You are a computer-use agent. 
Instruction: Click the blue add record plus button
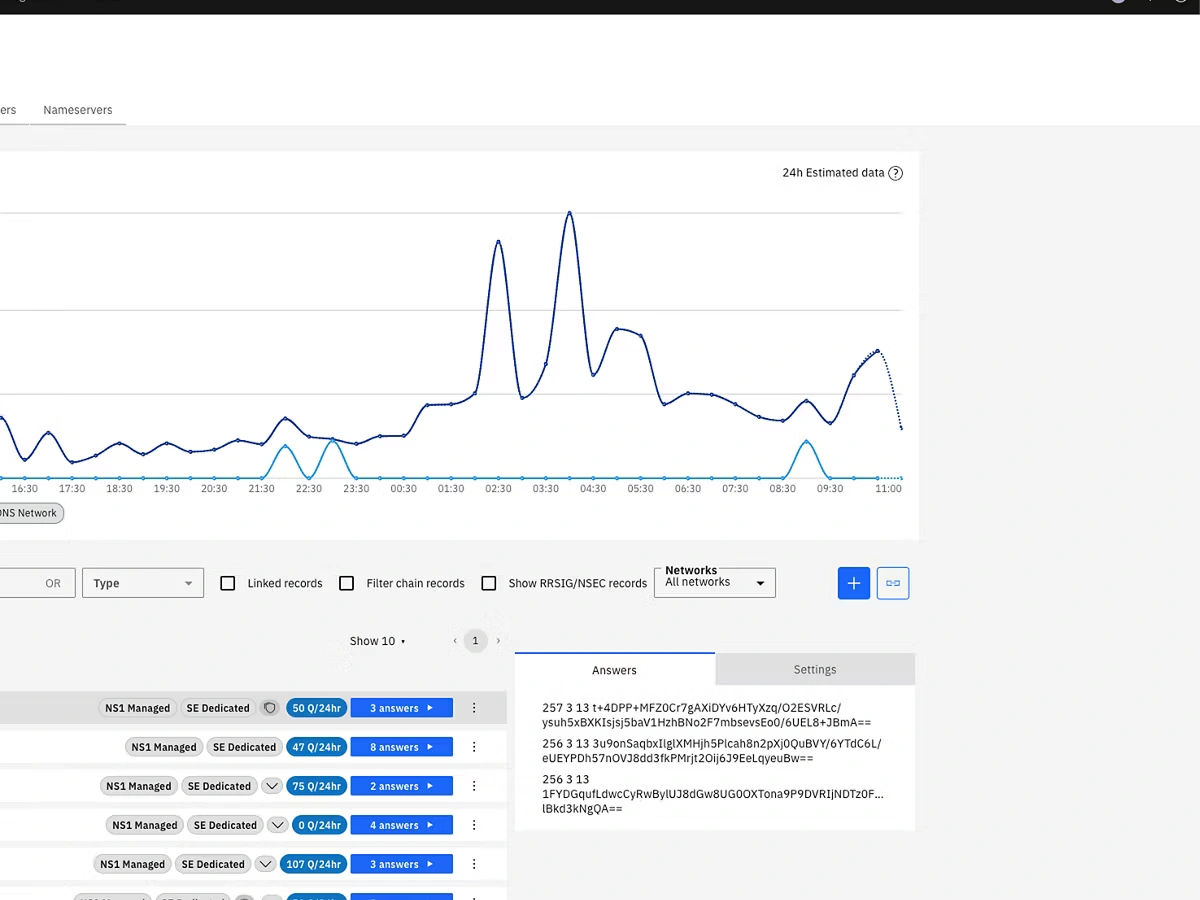[x=853, y=583]
